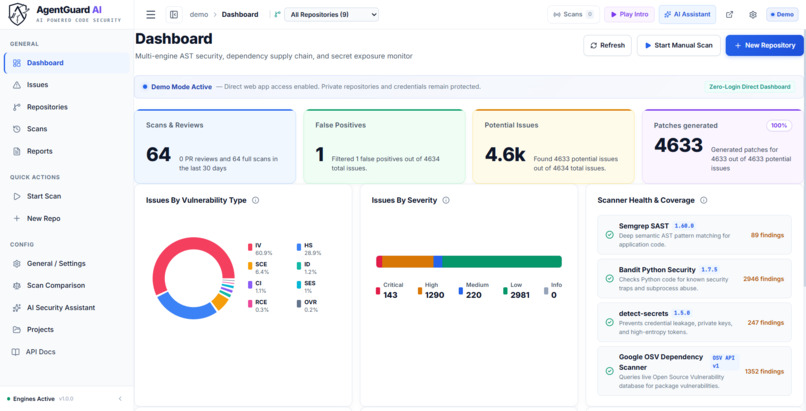
Task: Click the AI Security Assistant sparkle icon
Action: [16, 307]
